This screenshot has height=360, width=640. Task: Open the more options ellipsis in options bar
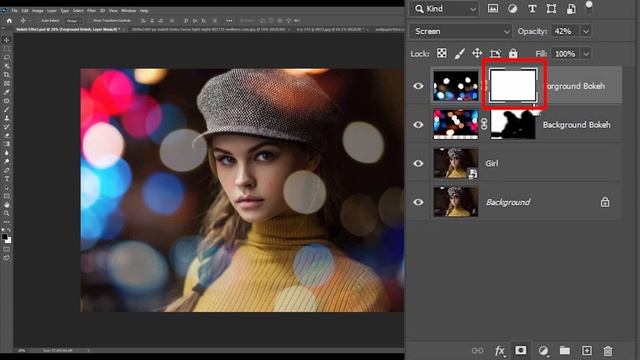point(229,20)
